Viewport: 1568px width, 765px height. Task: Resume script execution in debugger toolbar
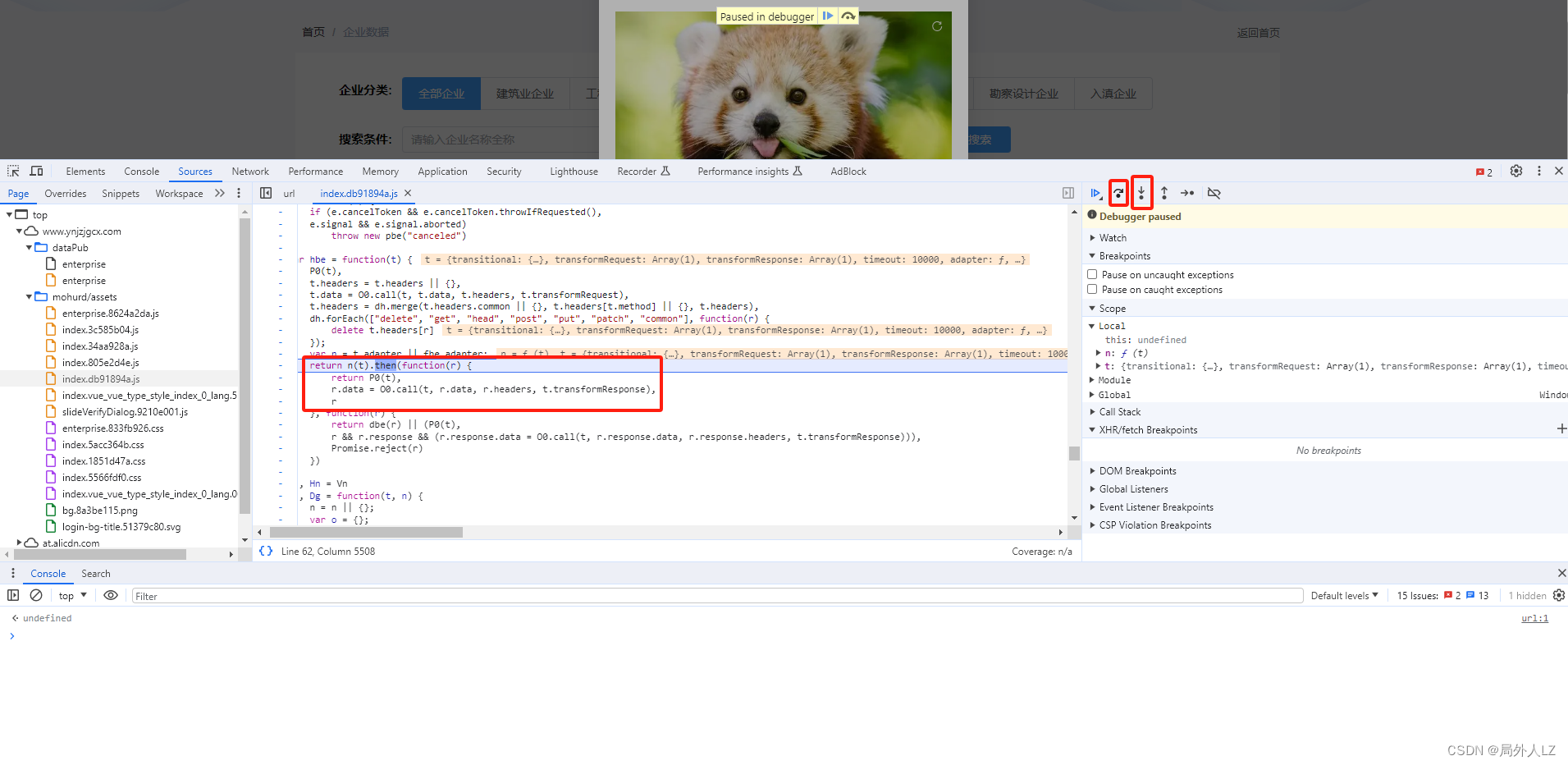click(x=1095, y=193)
